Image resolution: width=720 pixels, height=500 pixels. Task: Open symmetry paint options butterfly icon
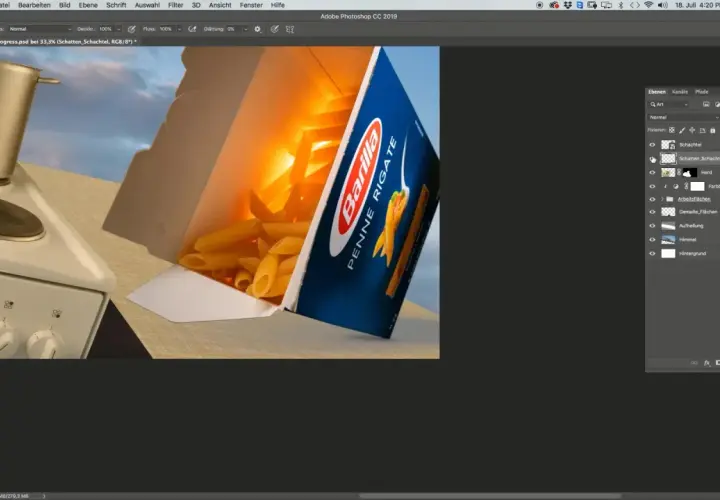[290, 29]
